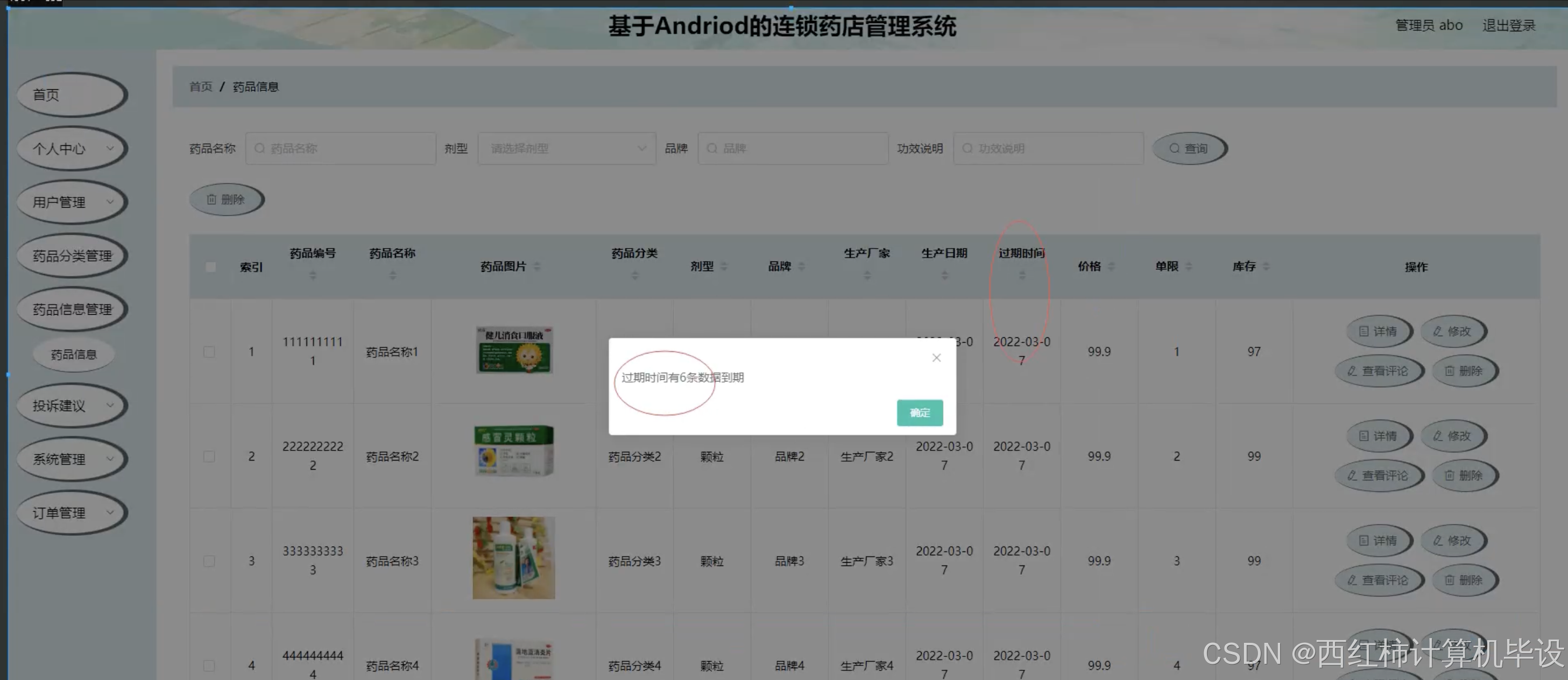Open 详情 for the 药品名称1 row
The width and height of the screenshot is (1568, 680).
point(1378,331)
